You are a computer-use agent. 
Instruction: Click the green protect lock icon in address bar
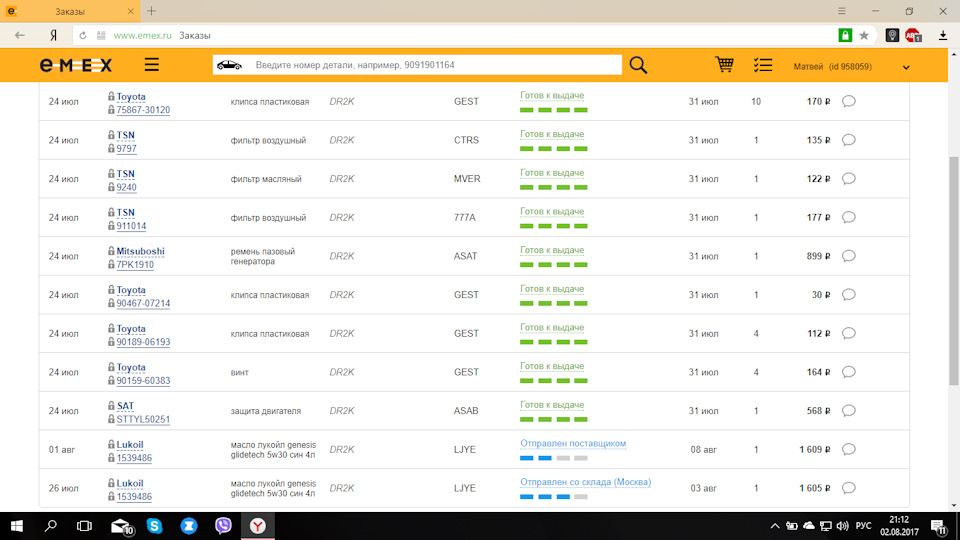tap(845, 36)
